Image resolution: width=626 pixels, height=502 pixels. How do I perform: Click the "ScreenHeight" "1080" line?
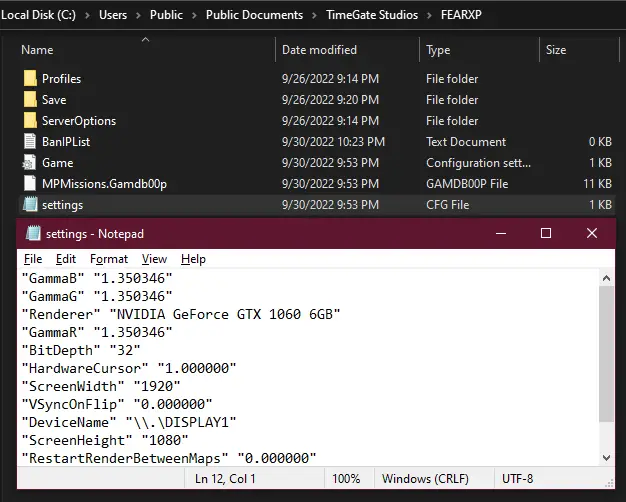tap(105, 440)
